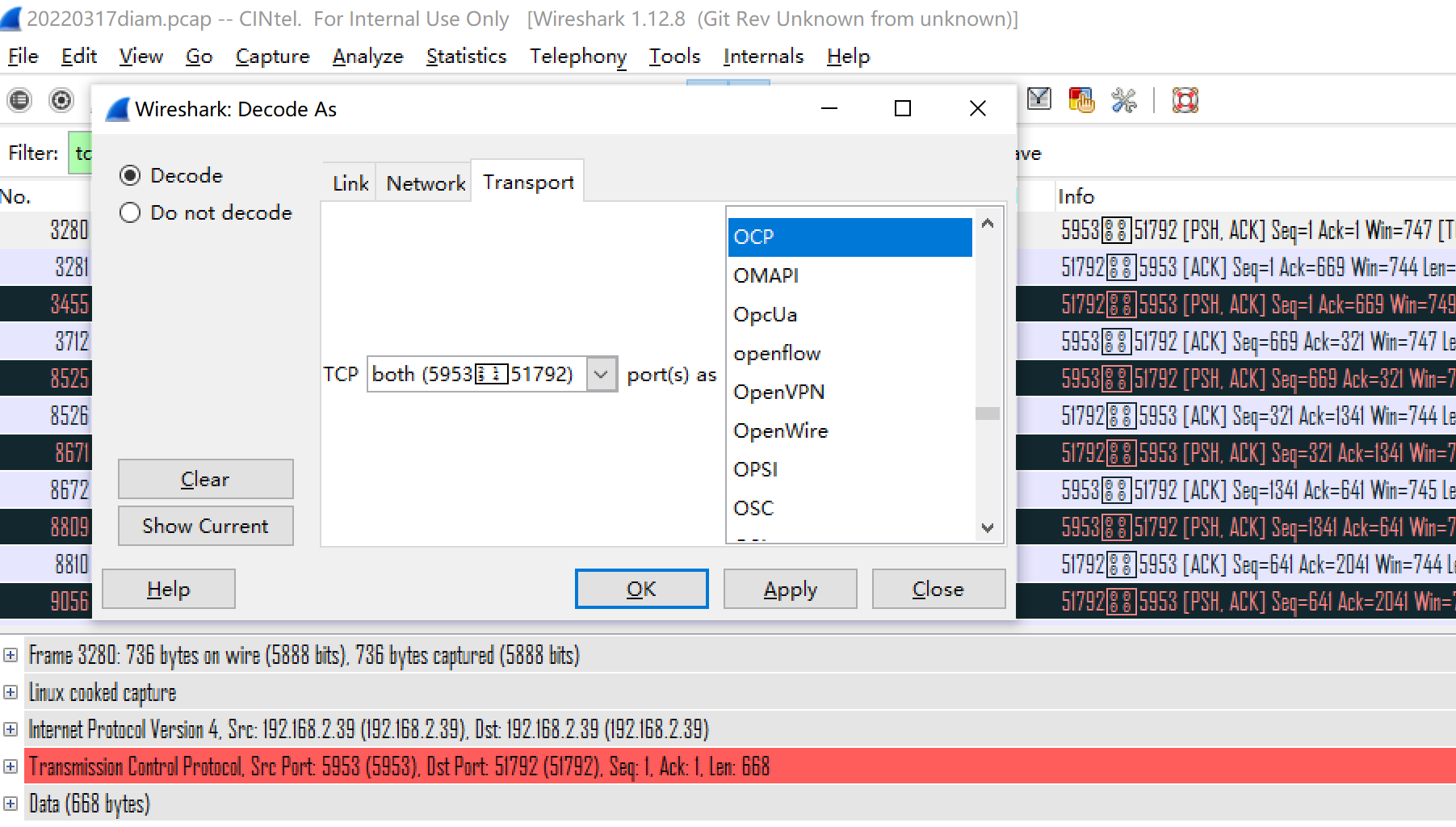1456x827 pixels.
Task: Select OMAPI in protocol list
Action: 850,275
